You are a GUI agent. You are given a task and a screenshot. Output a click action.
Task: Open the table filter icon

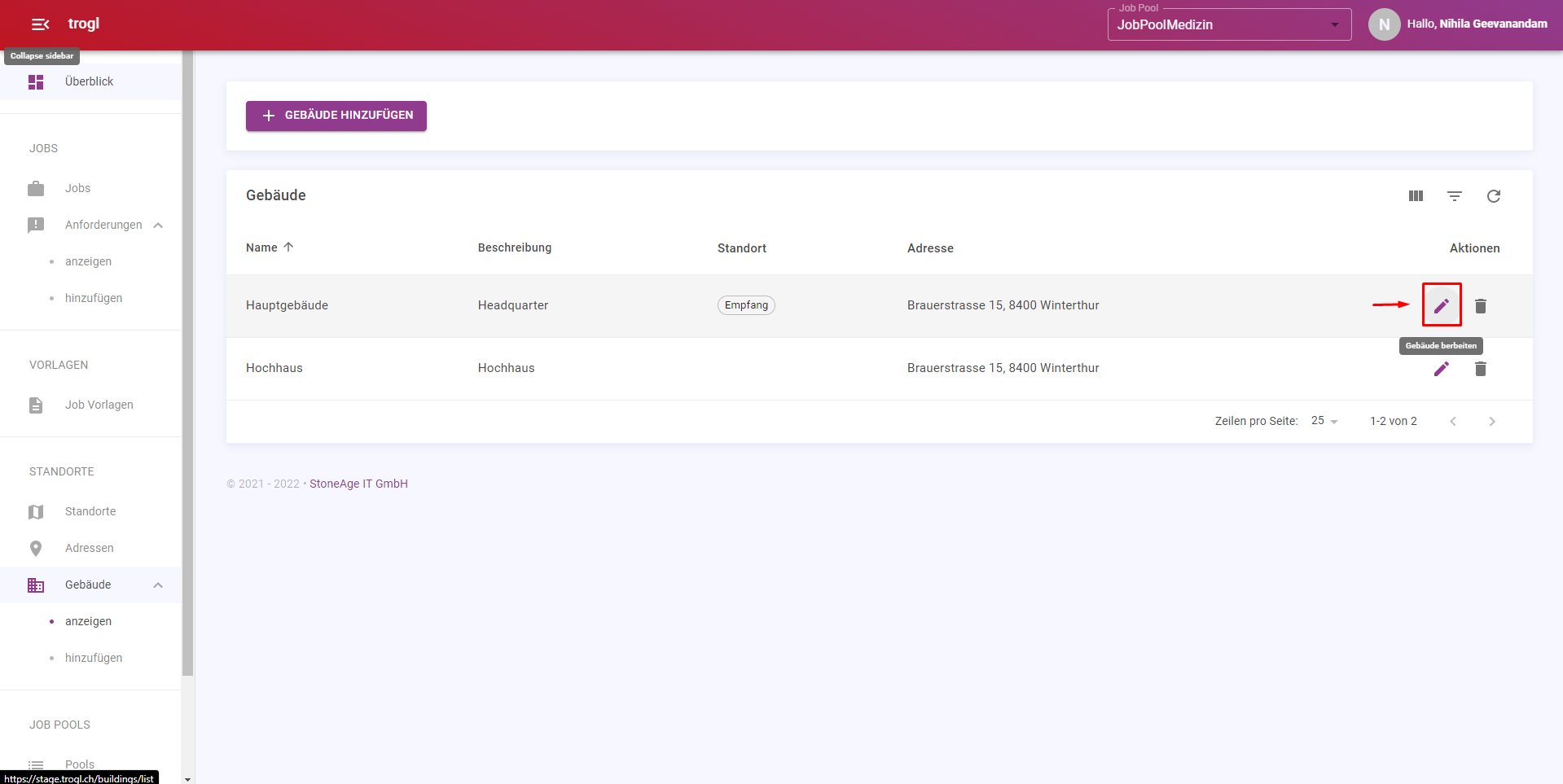pyautogui.click(x=1455, y=196)
